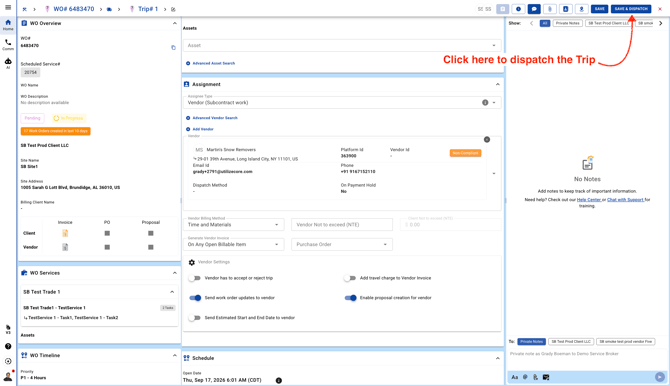Open Vendor Billing Method dropdown
This screenshot has height=386, width=670.
(234, 224)
